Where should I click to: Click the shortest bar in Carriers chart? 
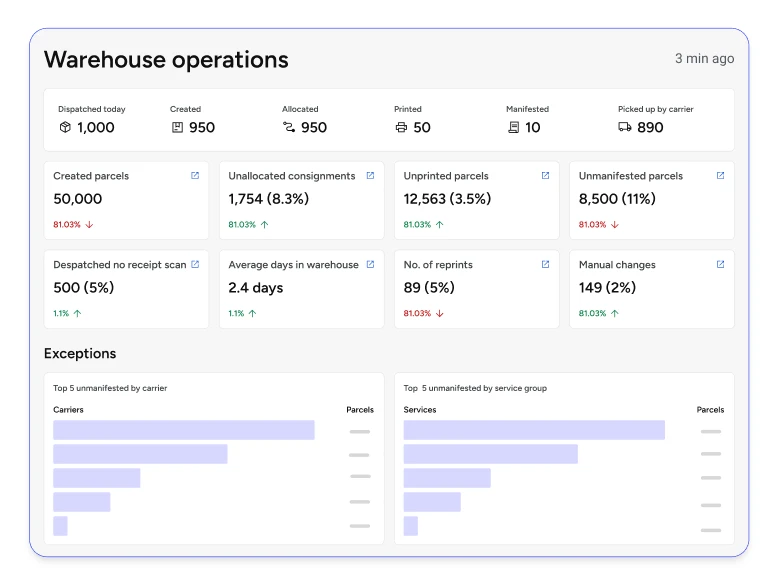[x=60, y=526]
